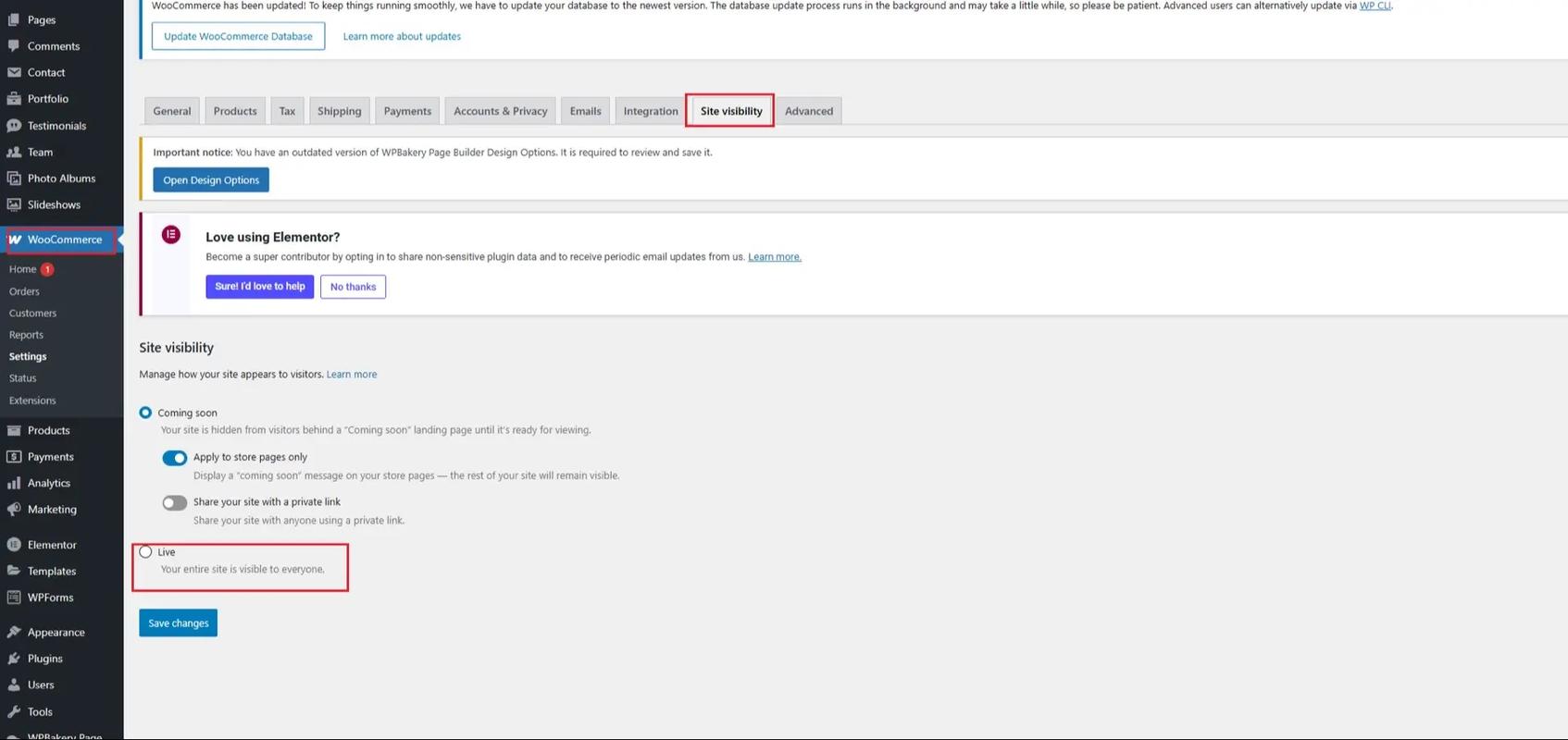Go to the Accounts & Privacy tab
This screenshot has width=1568, height=740.
click(x=501, y=111)
